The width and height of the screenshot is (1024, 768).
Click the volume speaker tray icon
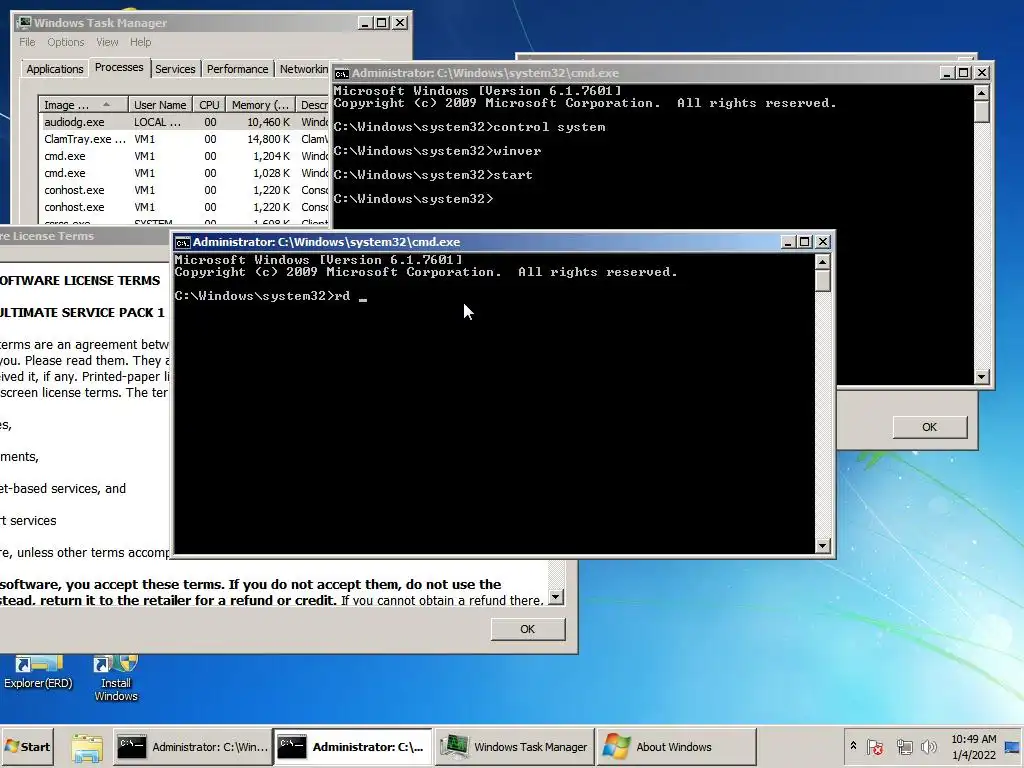pyautogui.click(x=928, y=746)
